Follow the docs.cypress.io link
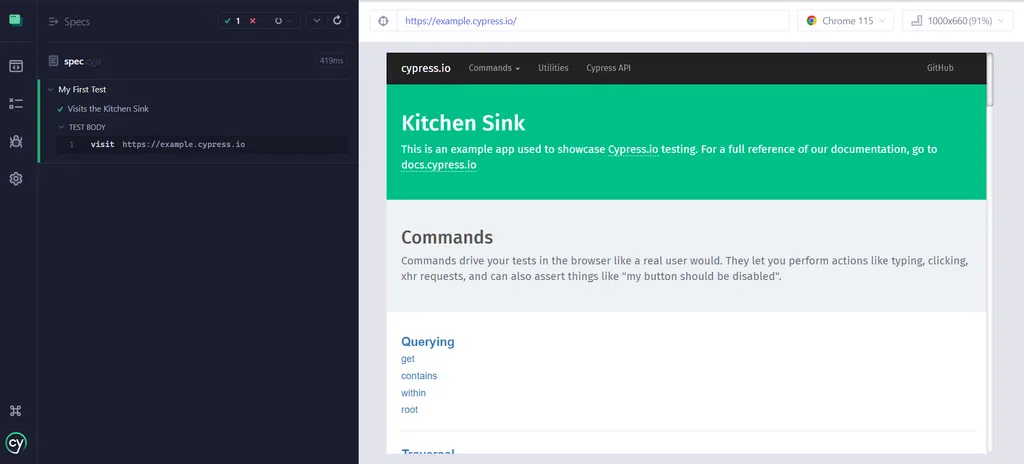 pos(438,165)
